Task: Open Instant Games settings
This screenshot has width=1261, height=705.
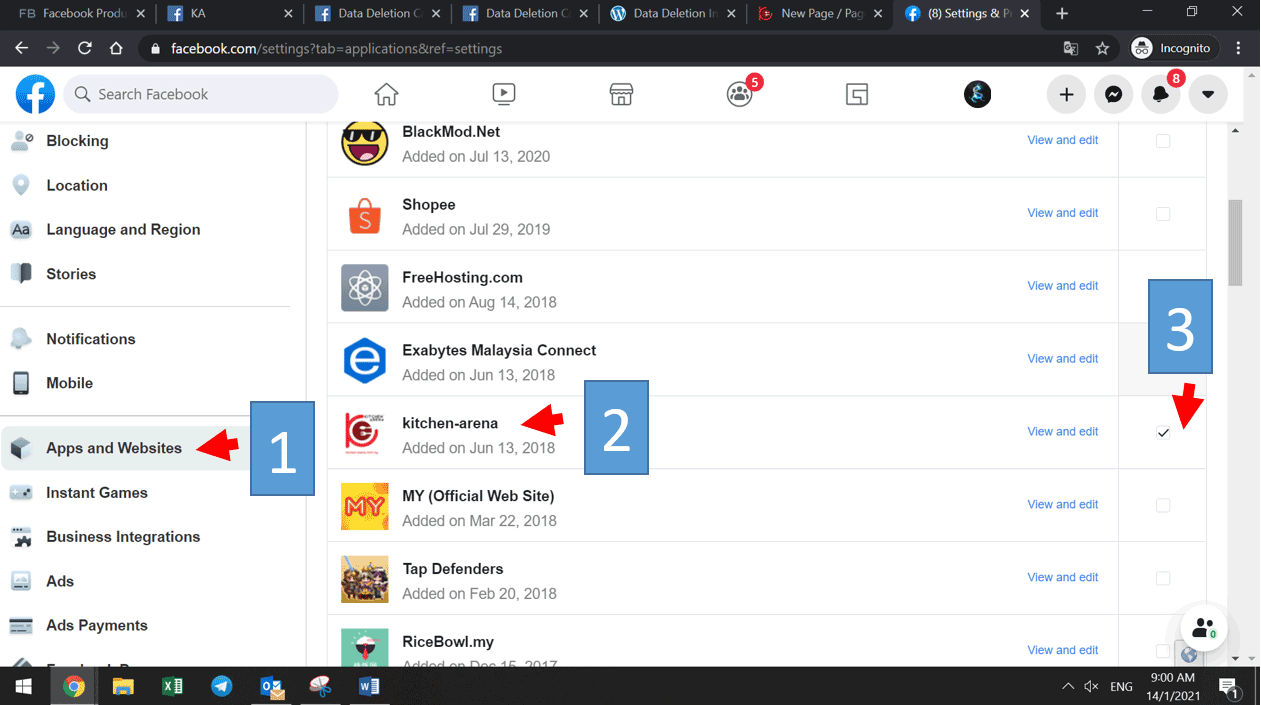Action: 97,493
